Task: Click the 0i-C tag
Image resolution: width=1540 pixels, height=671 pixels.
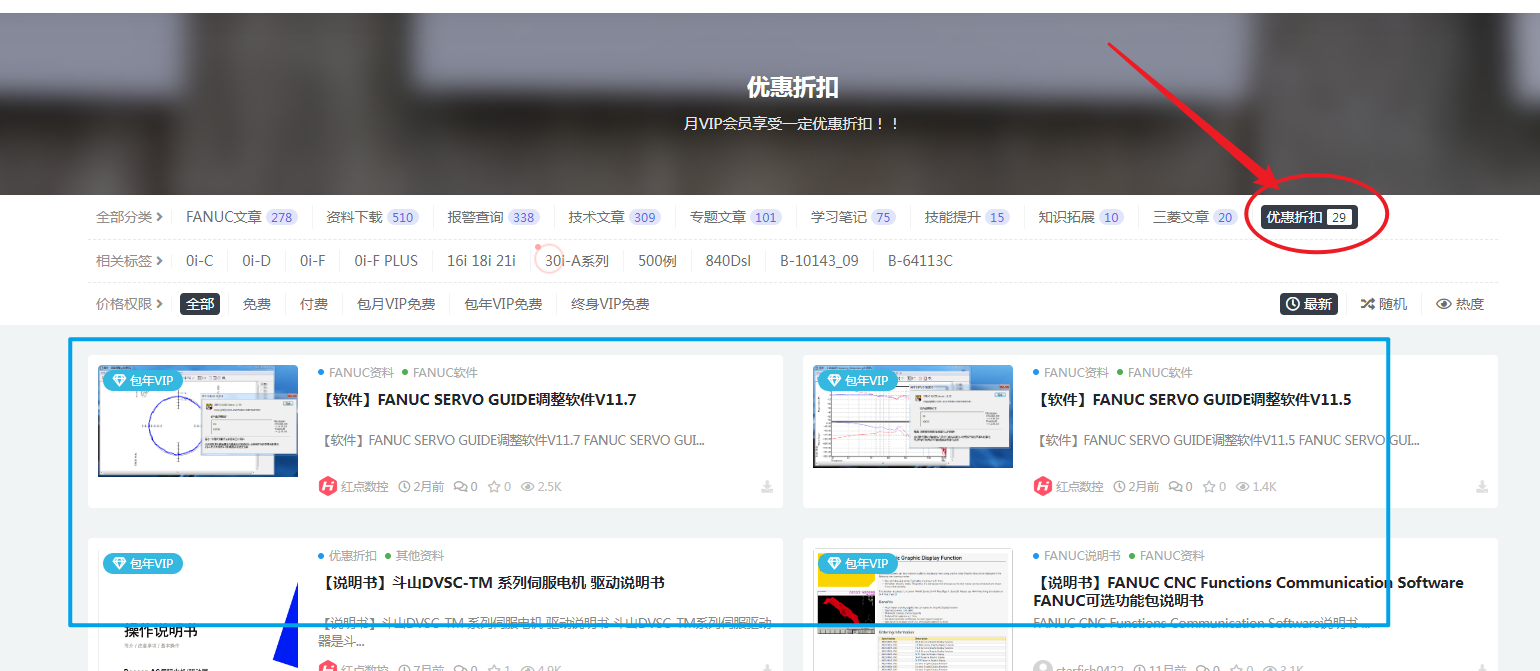Action: [x=199, y=261]
